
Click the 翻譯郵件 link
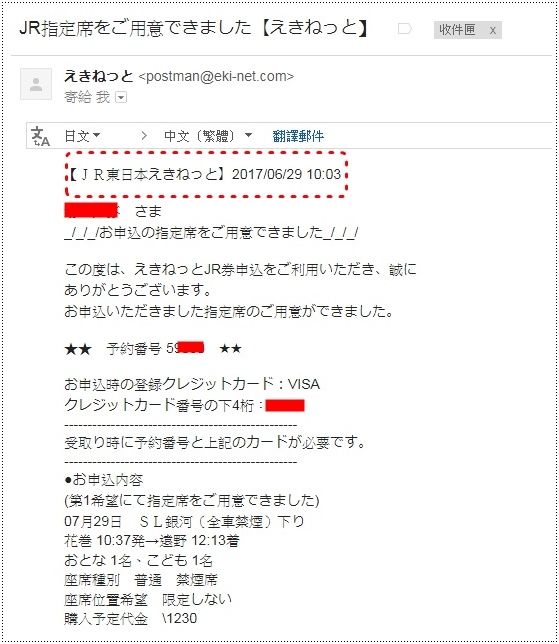pyautogui.click(x=298, y=136)
